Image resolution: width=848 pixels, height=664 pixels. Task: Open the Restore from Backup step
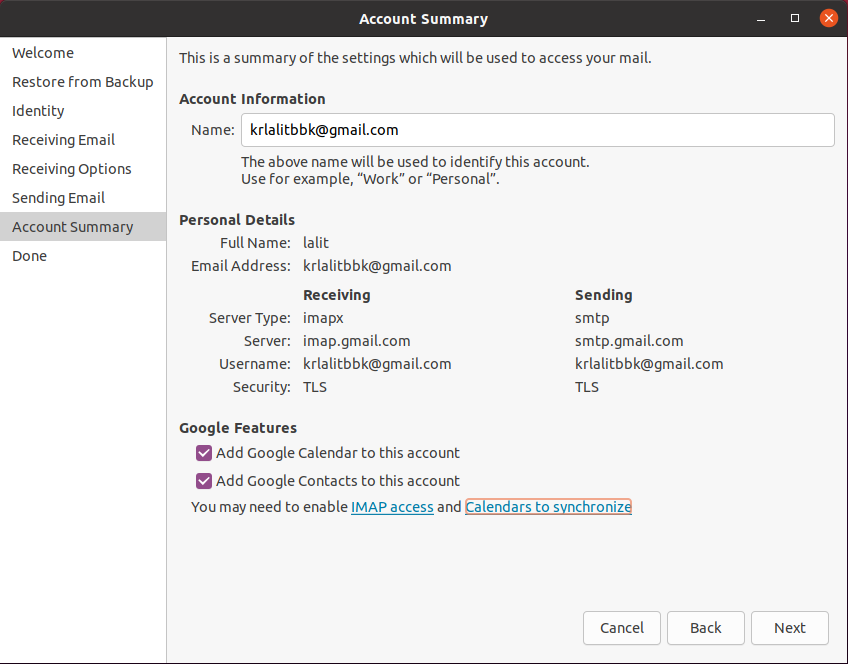point(82,81)
